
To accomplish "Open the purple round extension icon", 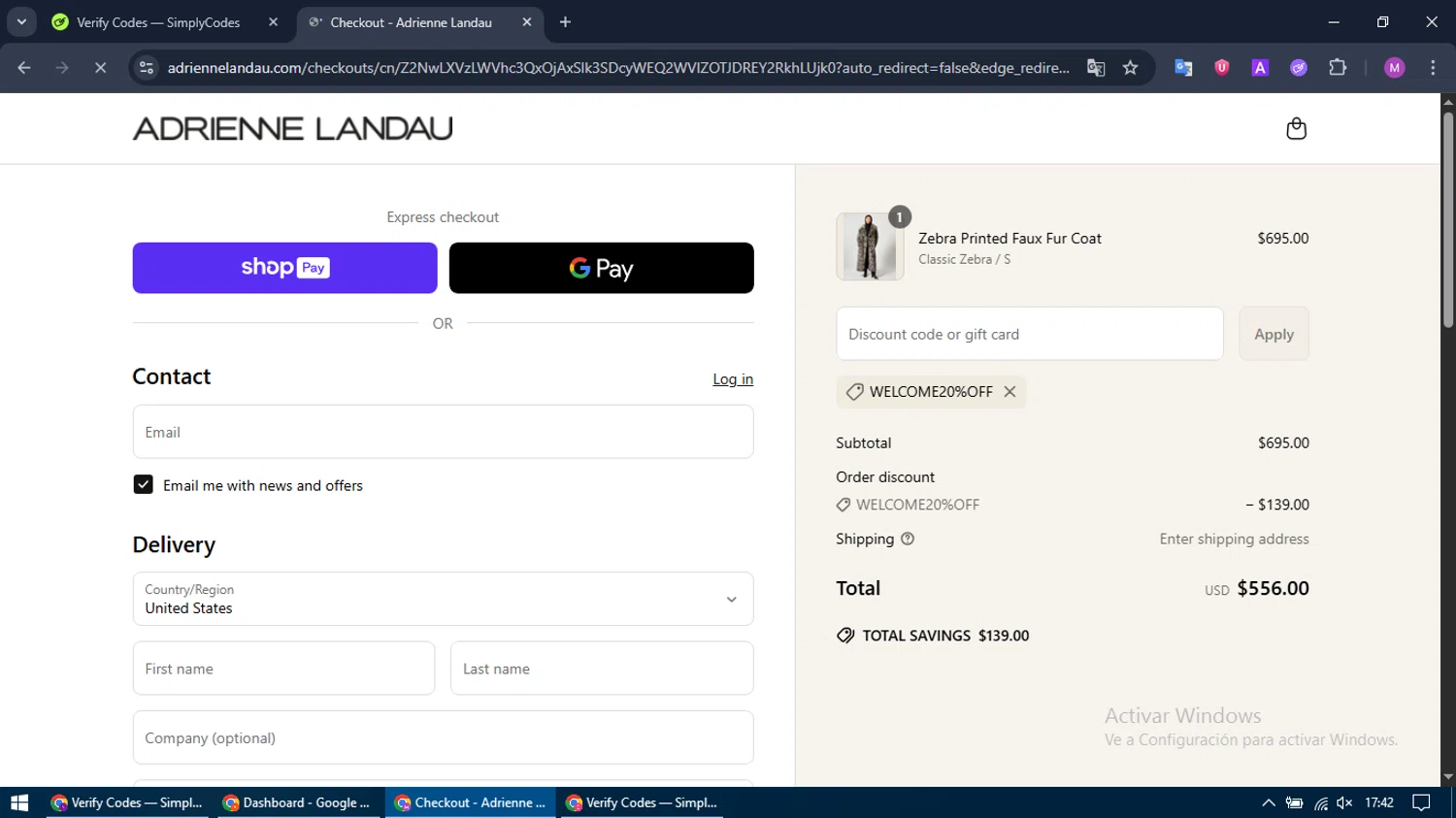I will (x=1299, y=68).
